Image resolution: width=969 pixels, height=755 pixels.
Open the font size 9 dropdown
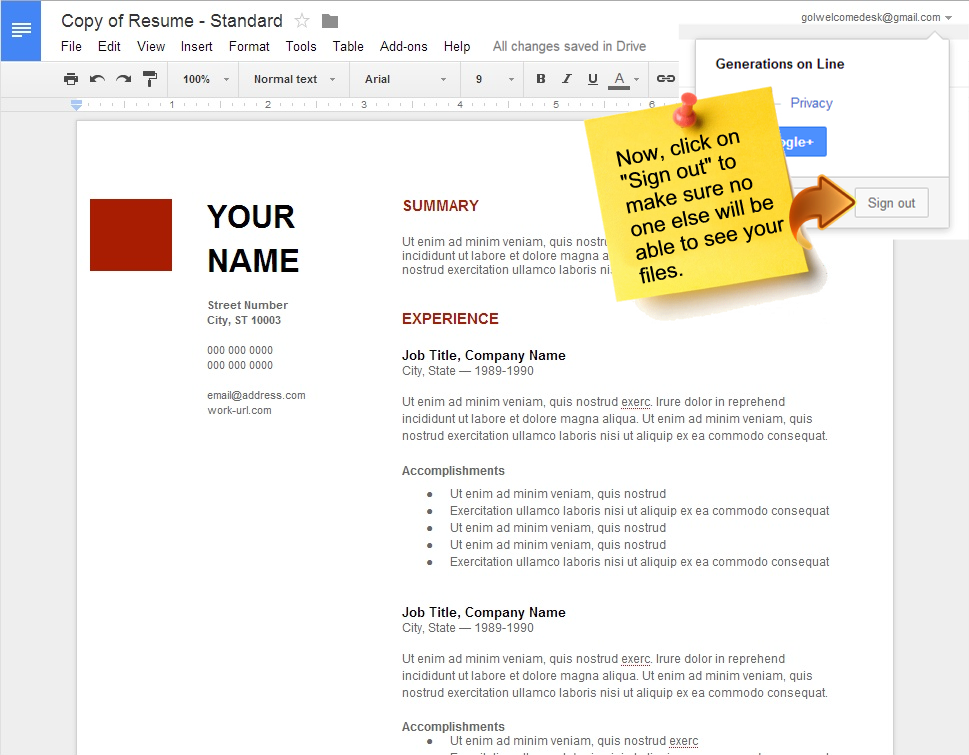[494, 79]
